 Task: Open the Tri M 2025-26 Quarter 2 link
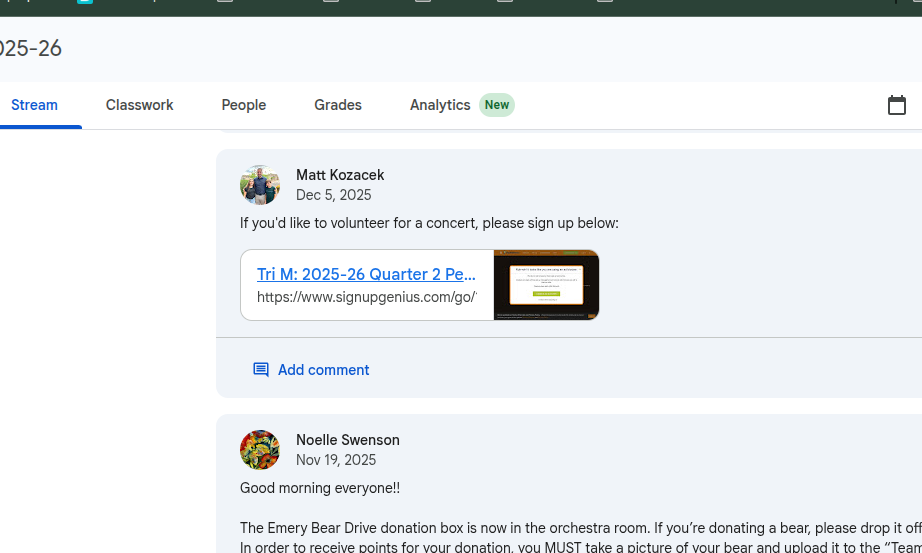[366, 274]
